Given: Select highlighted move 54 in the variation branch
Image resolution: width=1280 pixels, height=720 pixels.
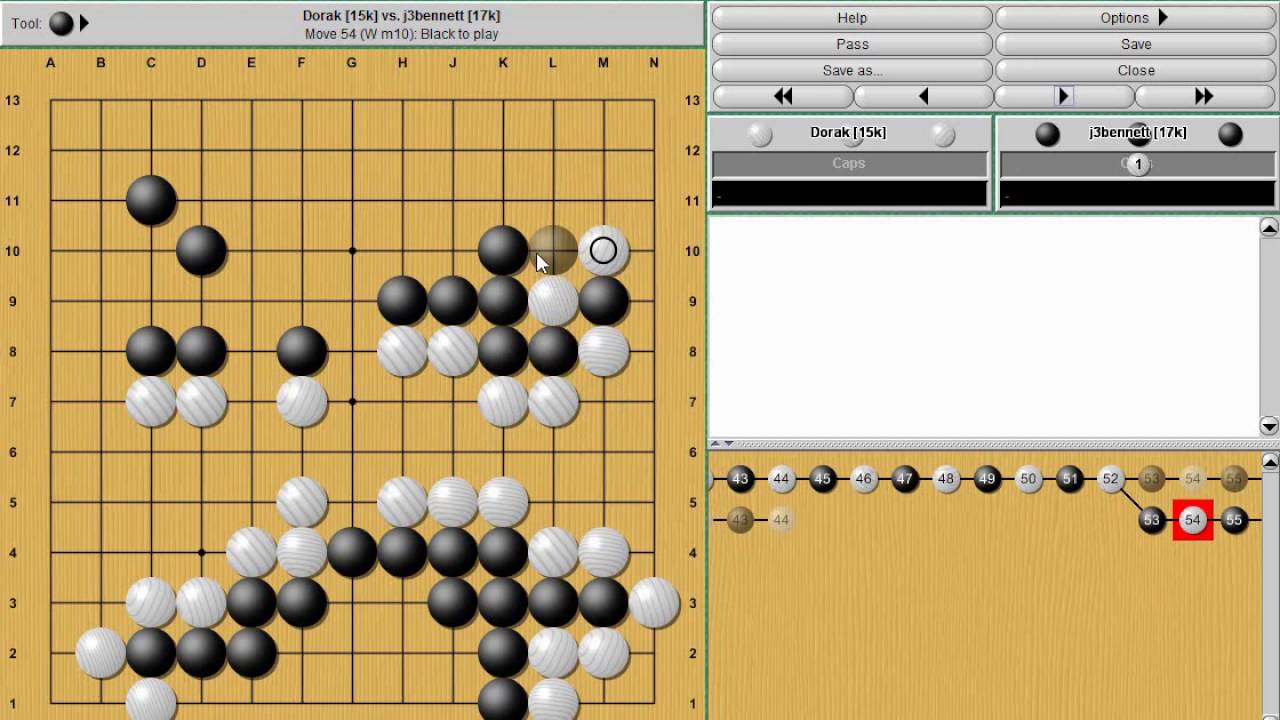Looking at the screenshot, I should pyautogui.click(x=1193, y=520).
